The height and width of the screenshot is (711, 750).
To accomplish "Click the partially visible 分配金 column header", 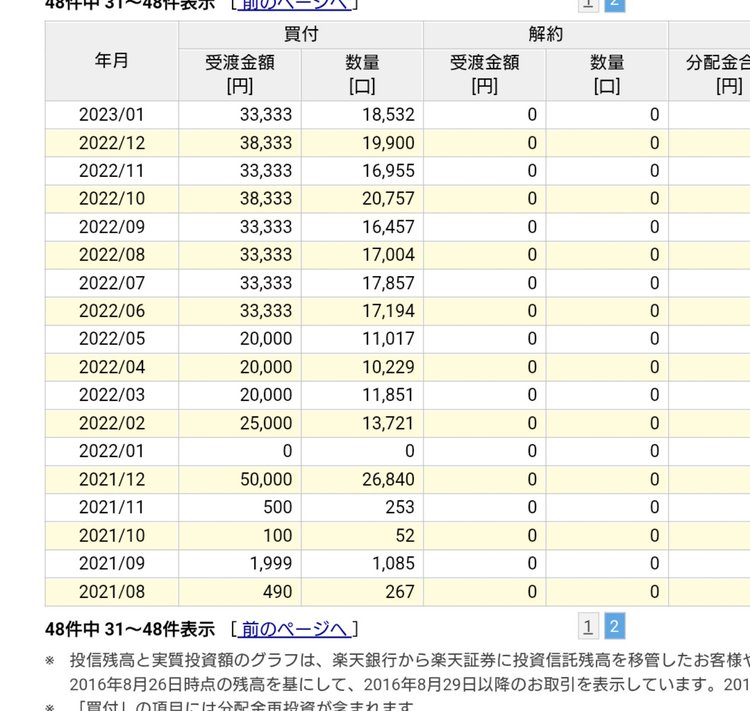I will (x=712, y=74).
